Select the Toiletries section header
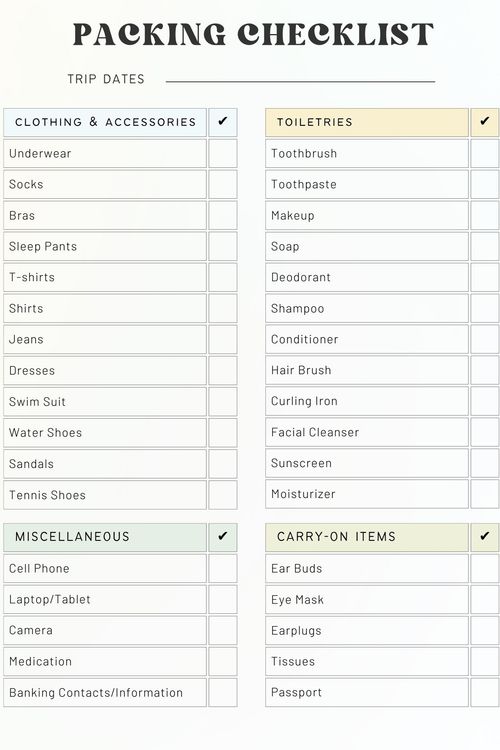Image resolution: width=500 pixels, height=750 pixels. click(x=367, y=122)
